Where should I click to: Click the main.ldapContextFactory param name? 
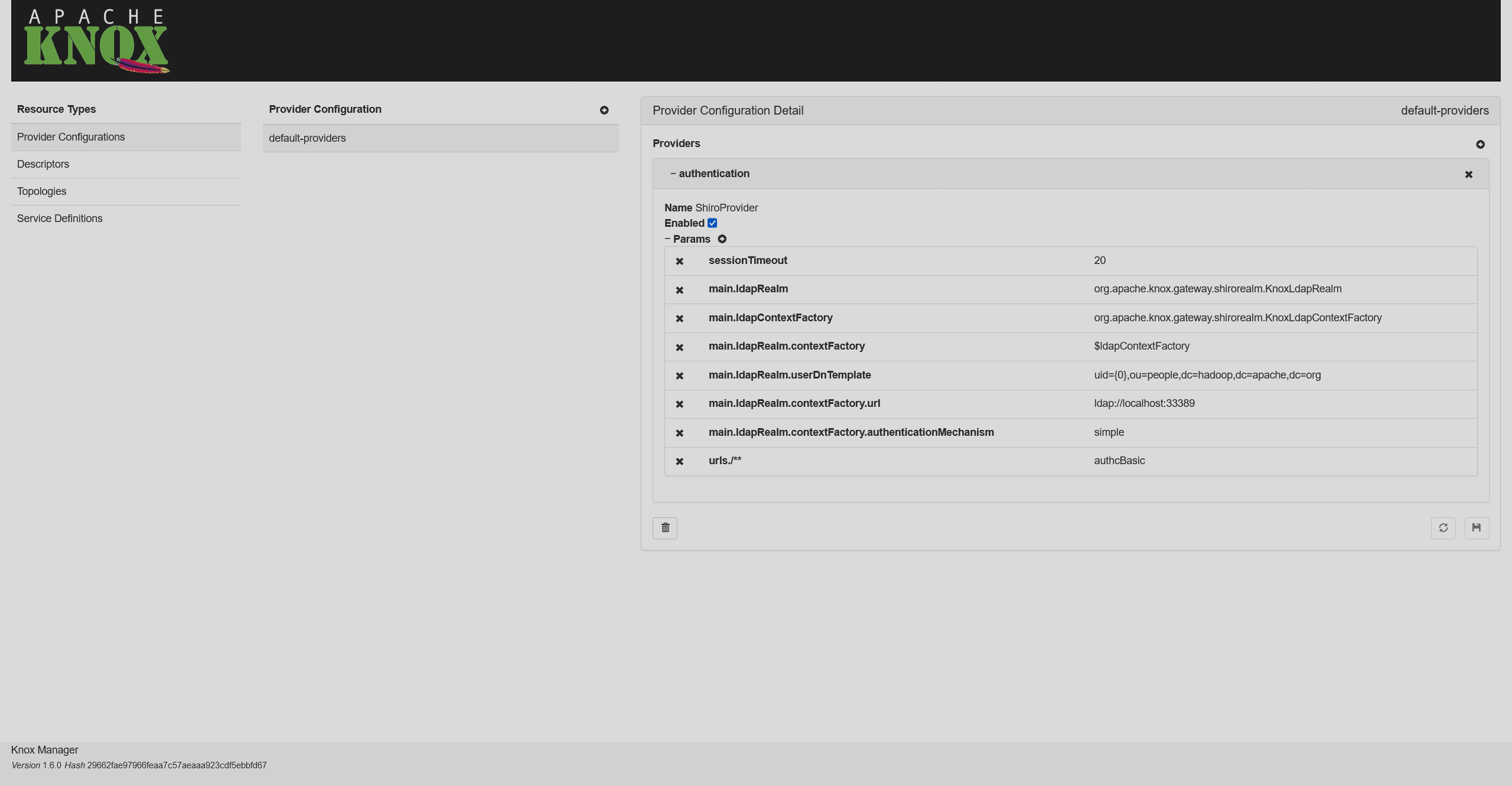tap(771, 318)
